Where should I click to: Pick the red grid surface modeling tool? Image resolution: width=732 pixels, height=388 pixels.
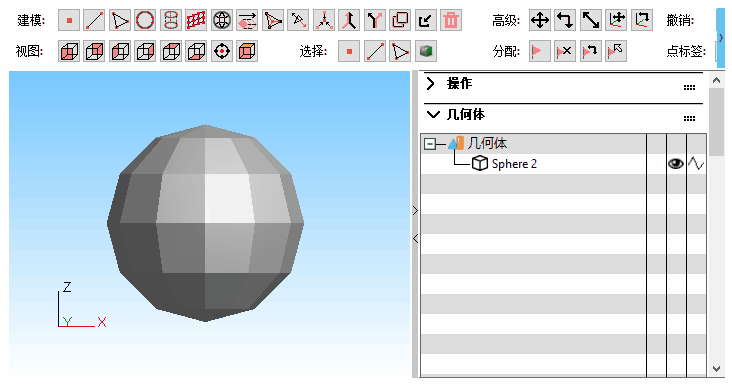tap(196, 21)
